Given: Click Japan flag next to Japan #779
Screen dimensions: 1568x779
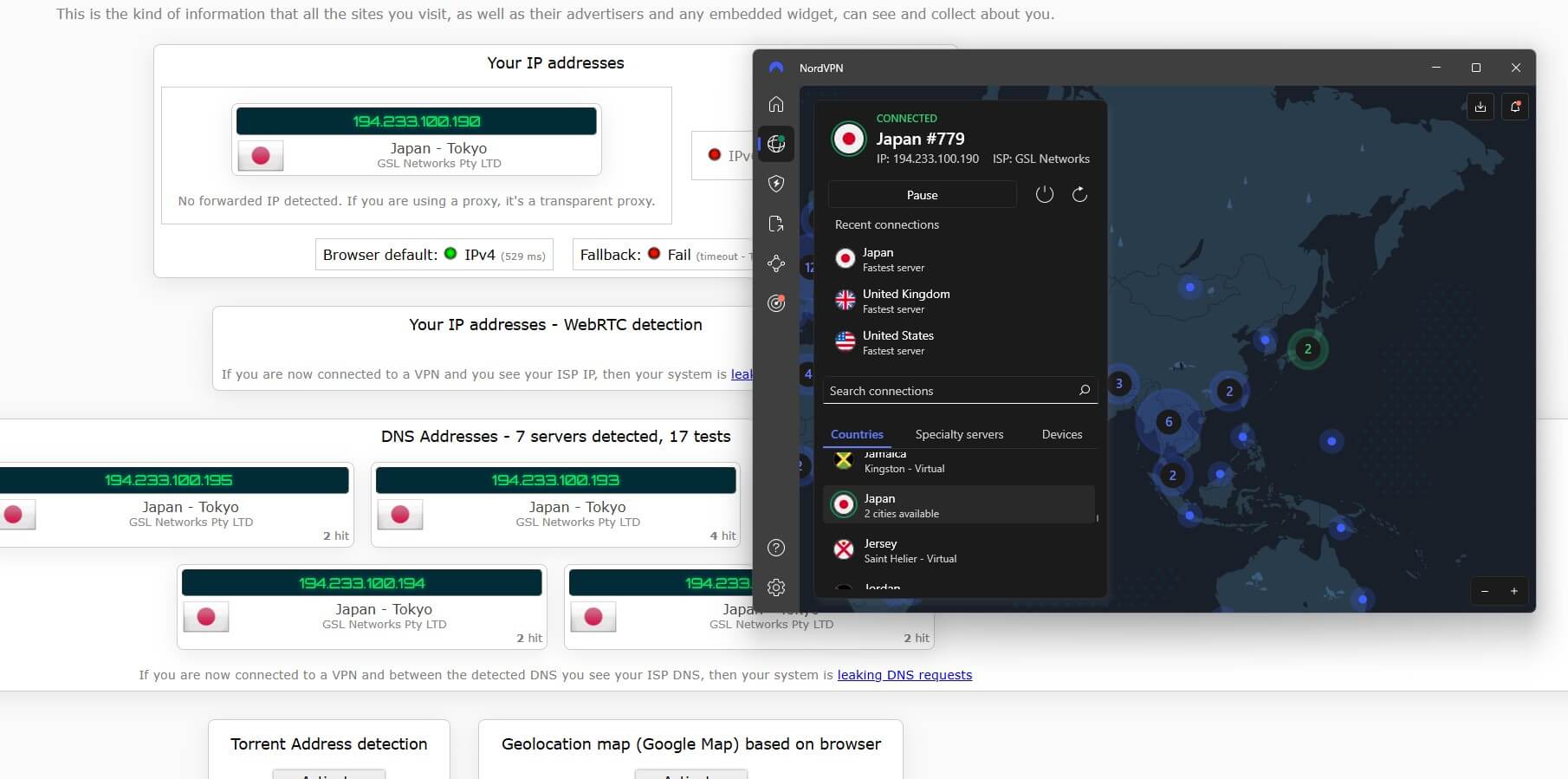Looking at the screenshot, I should (848, 139).
